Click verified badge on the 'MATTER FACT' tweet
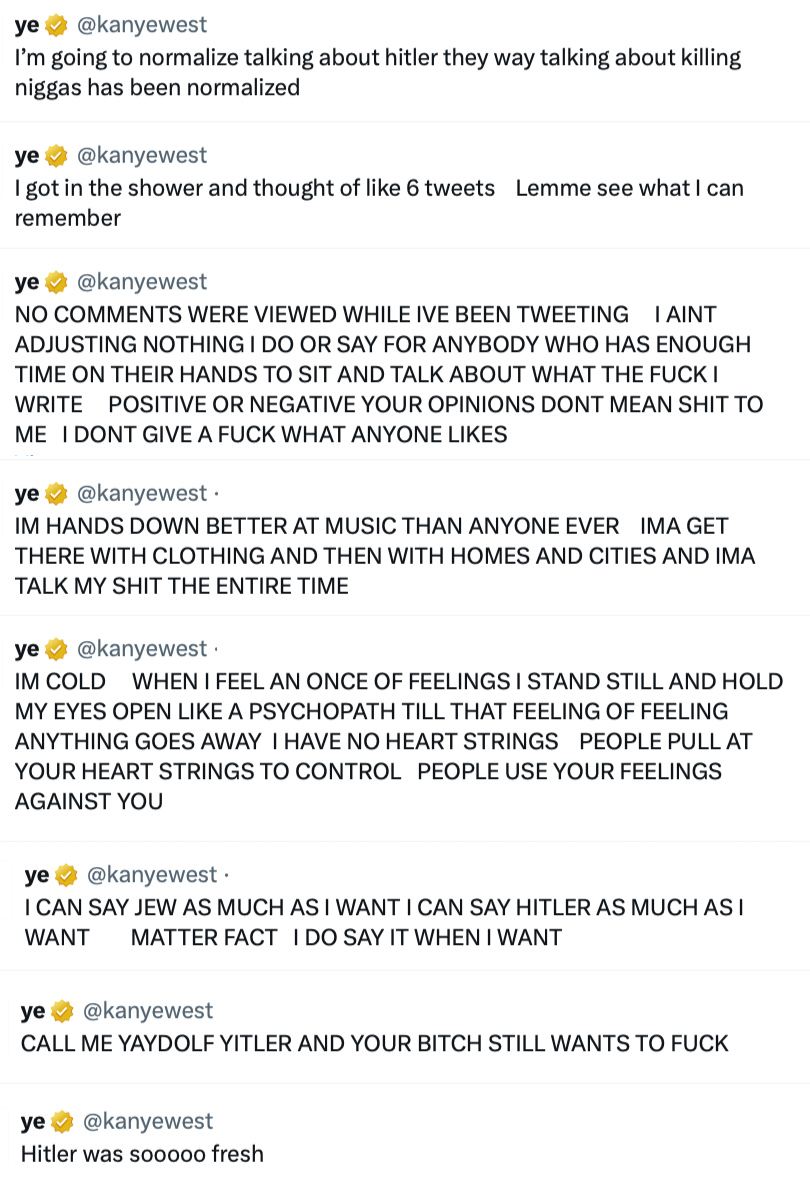The height and width of the screenshot is (1185, 810). click(66, 875)
